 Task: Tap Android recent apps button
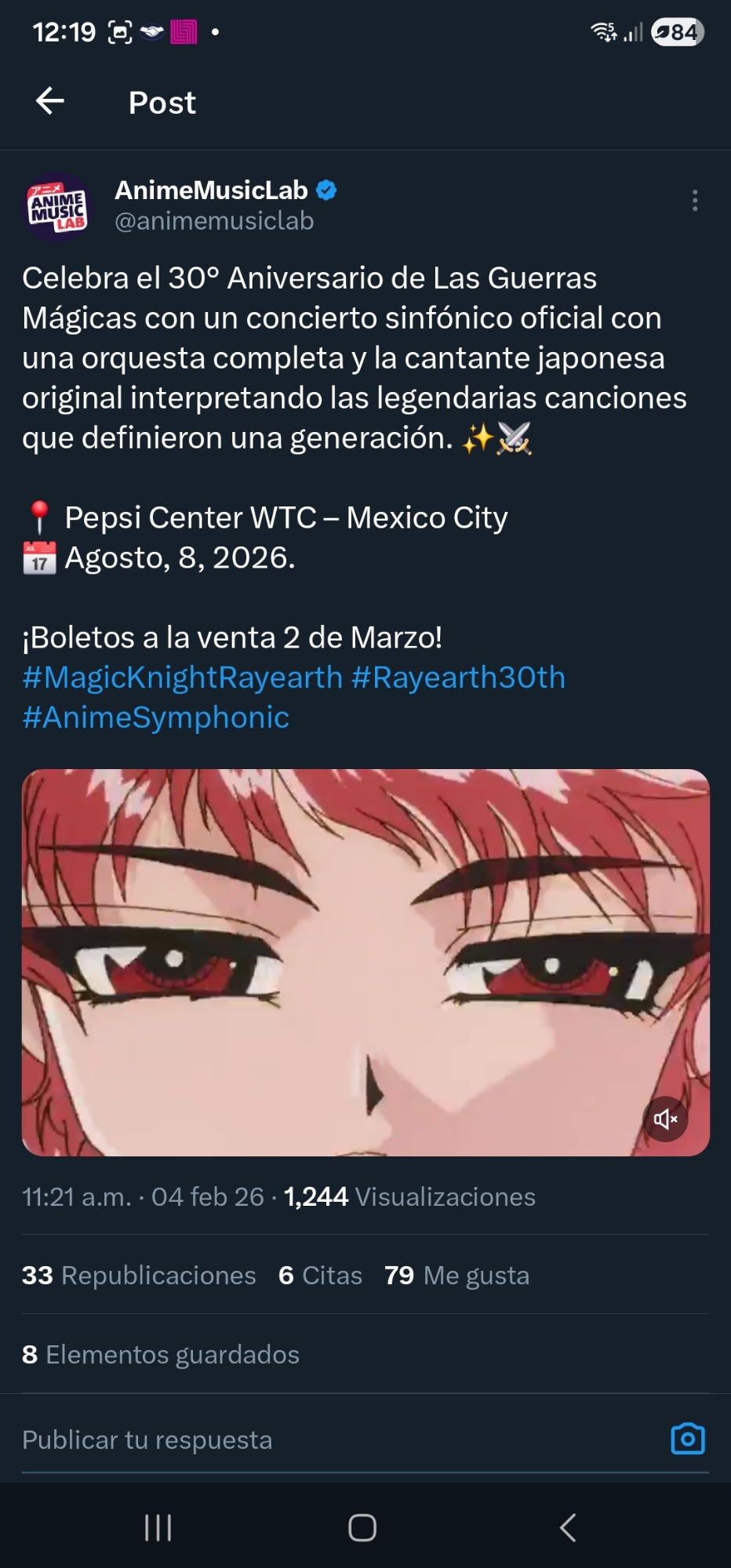tap(158, 1527)
